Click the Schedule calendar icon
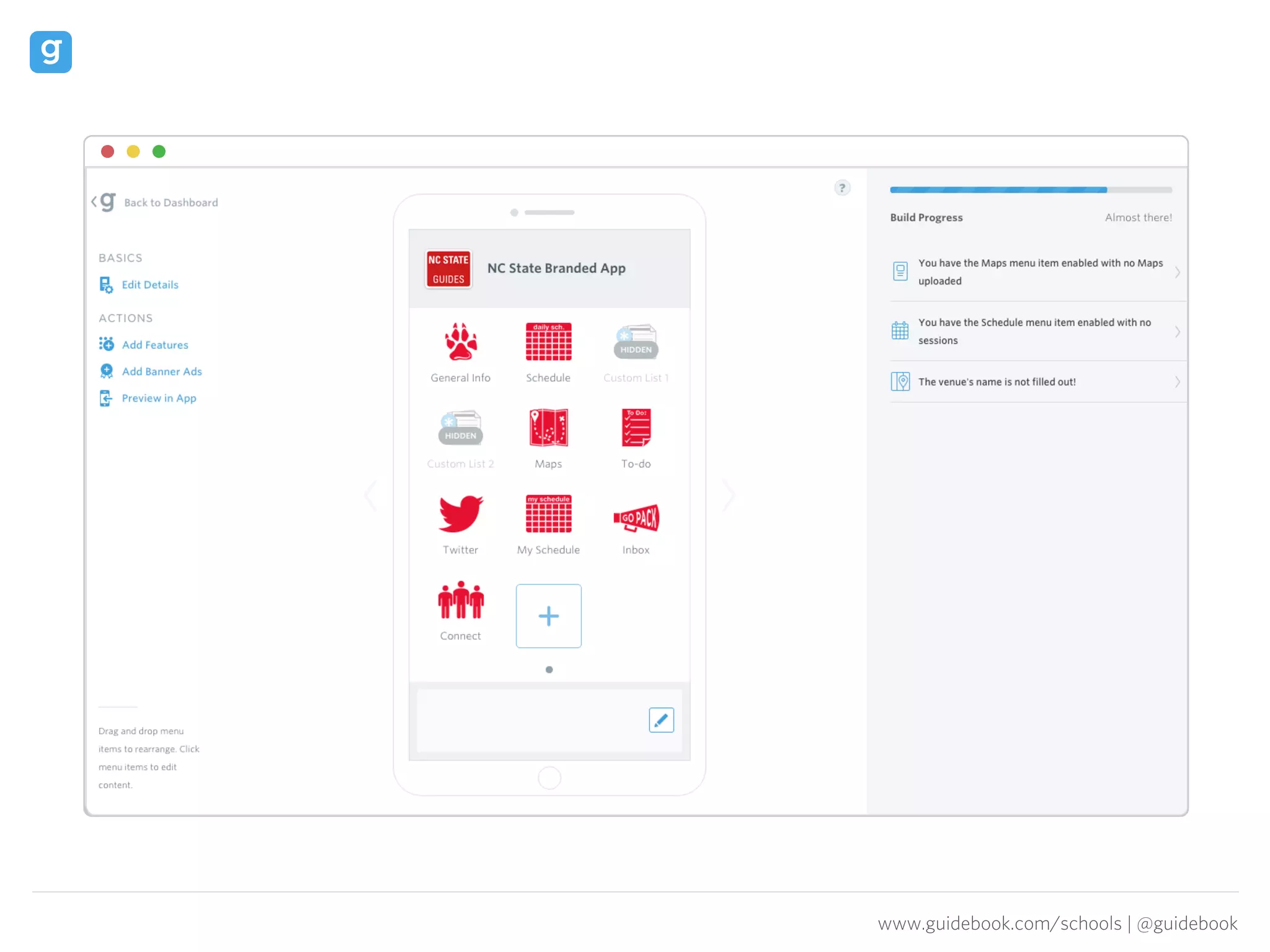 (548, 342)
